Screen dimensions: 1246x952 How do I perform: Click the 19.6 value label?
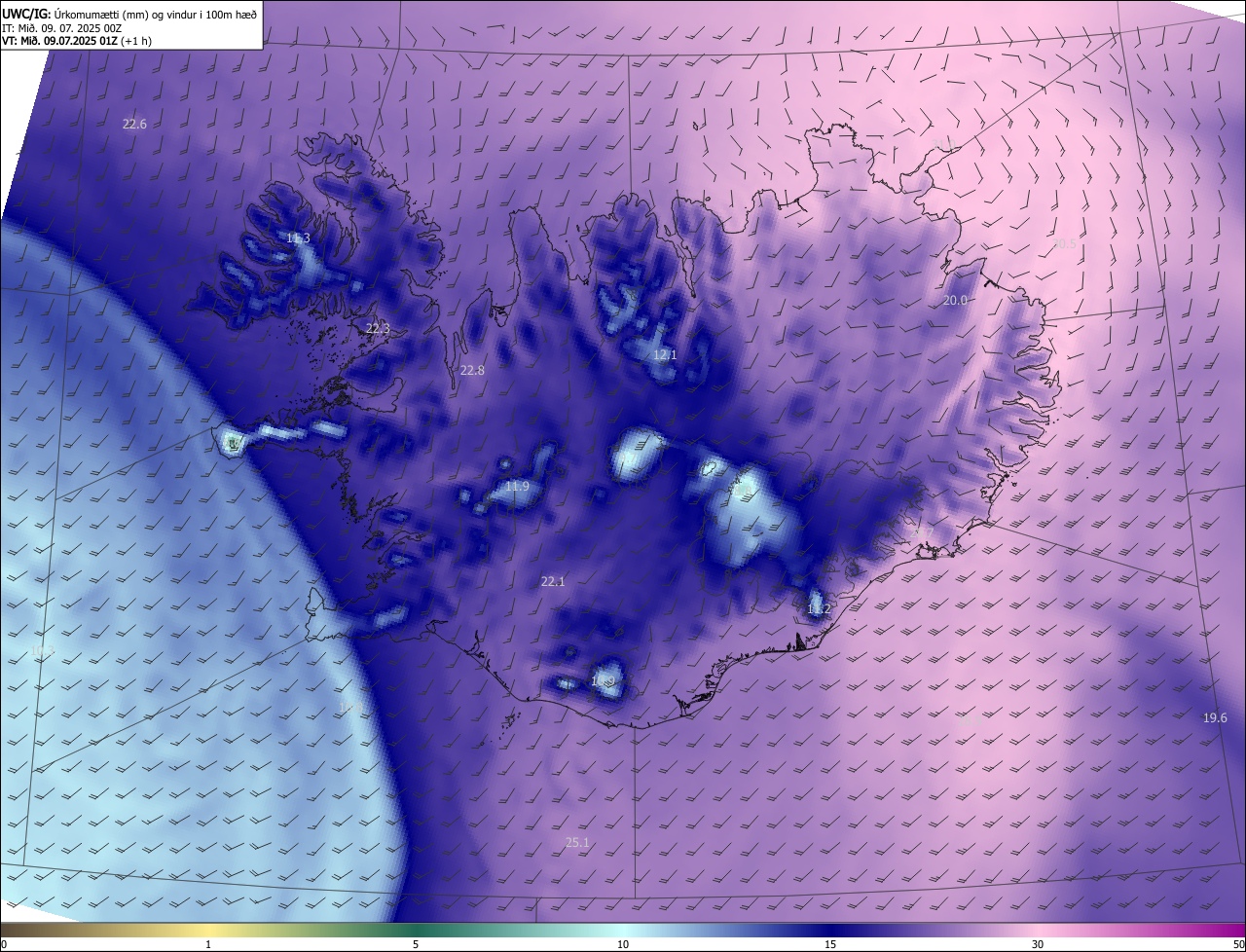[x=1215, y=717]
